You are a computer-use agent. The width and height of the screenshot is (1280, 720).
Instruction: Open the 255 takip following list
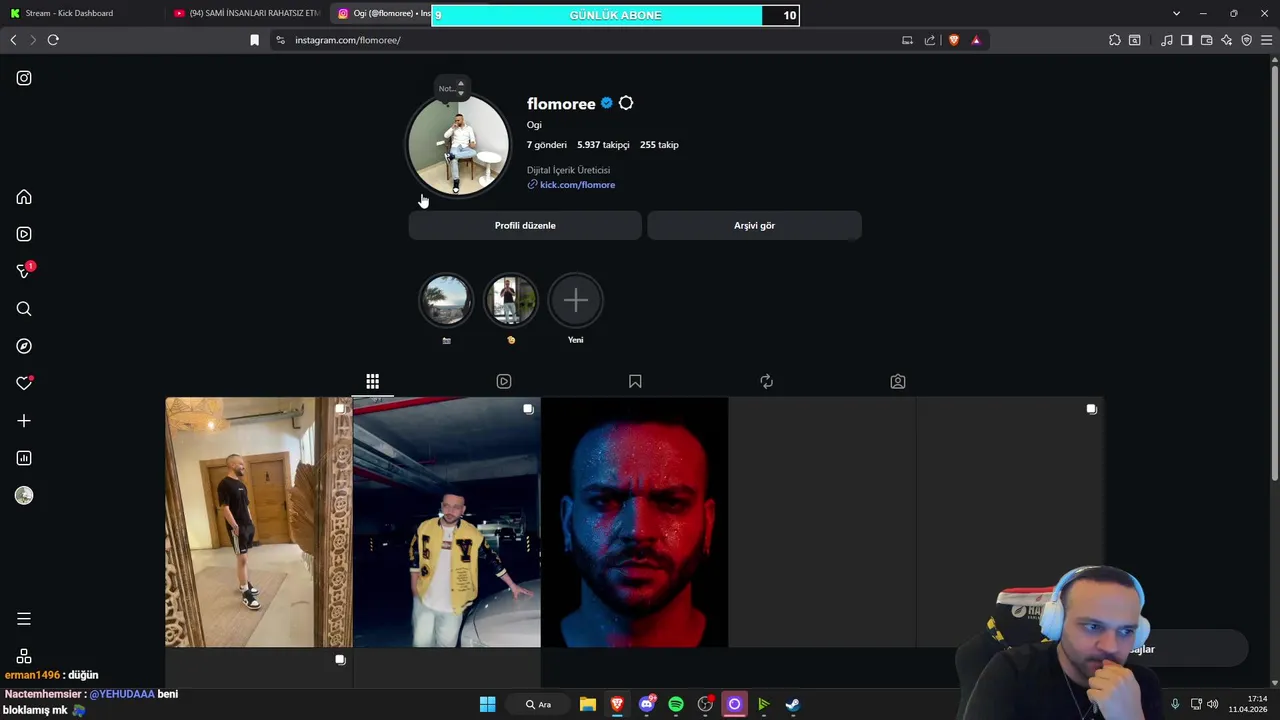click(659, 145)
